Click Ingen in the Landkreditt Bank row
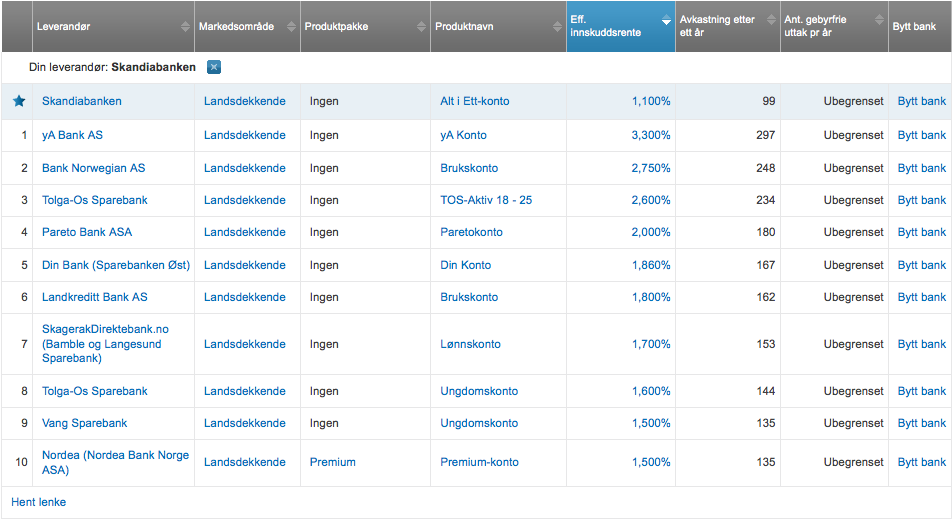952x519 pixels. point(324,297)
